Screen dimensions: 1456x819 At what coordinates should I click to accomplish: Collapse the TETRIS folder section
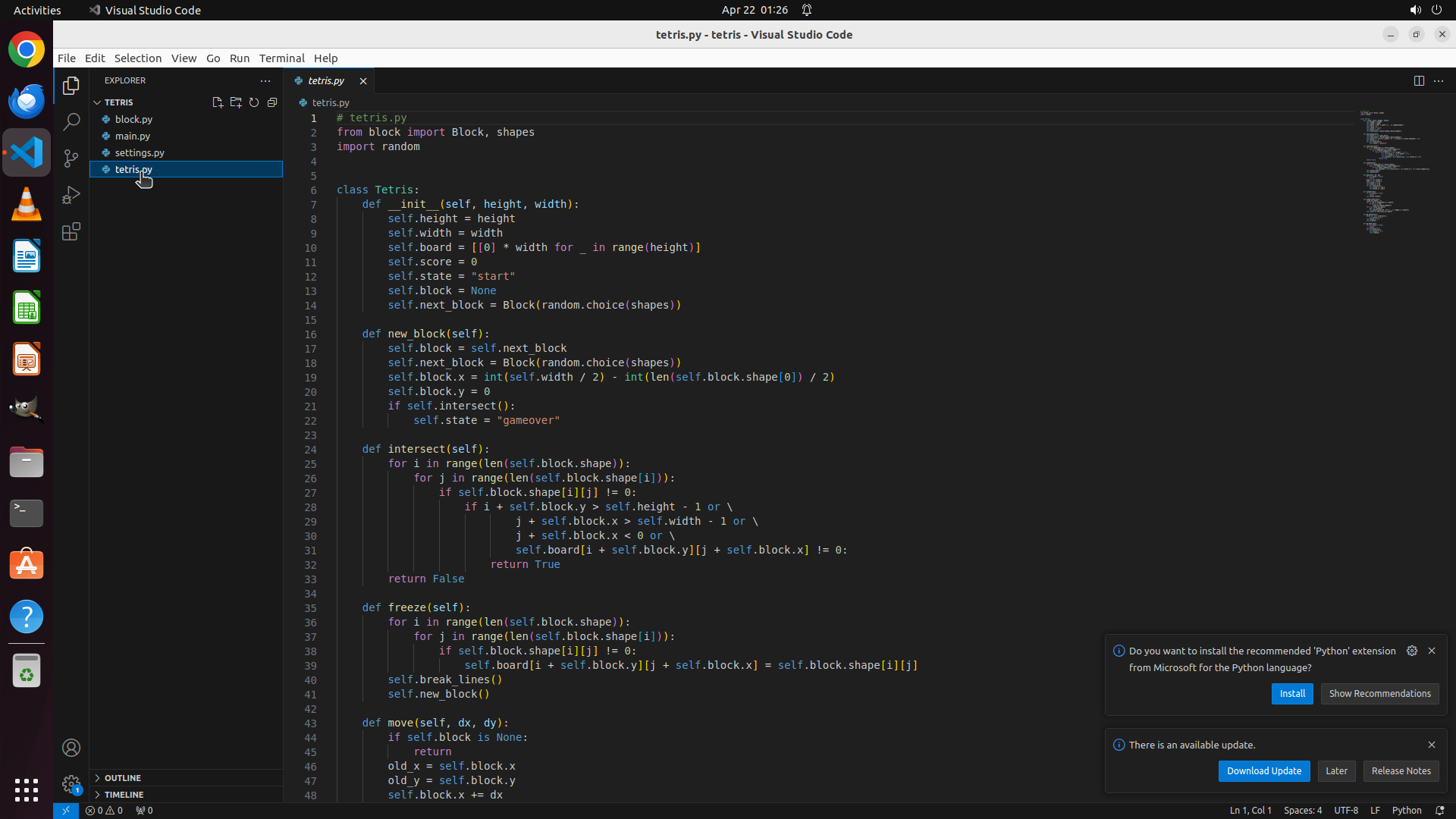[x=118, y=102]
